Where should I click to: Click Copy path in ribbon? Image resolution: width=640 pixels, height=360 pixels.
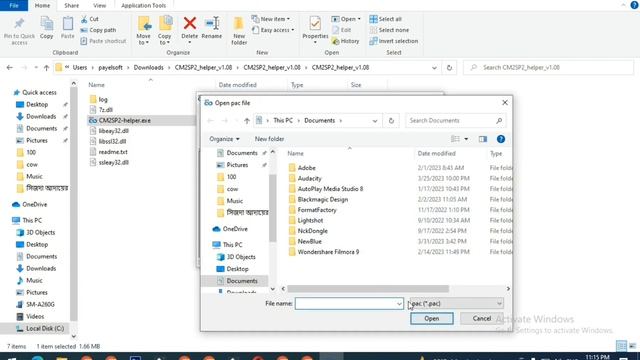pos(98,30)
